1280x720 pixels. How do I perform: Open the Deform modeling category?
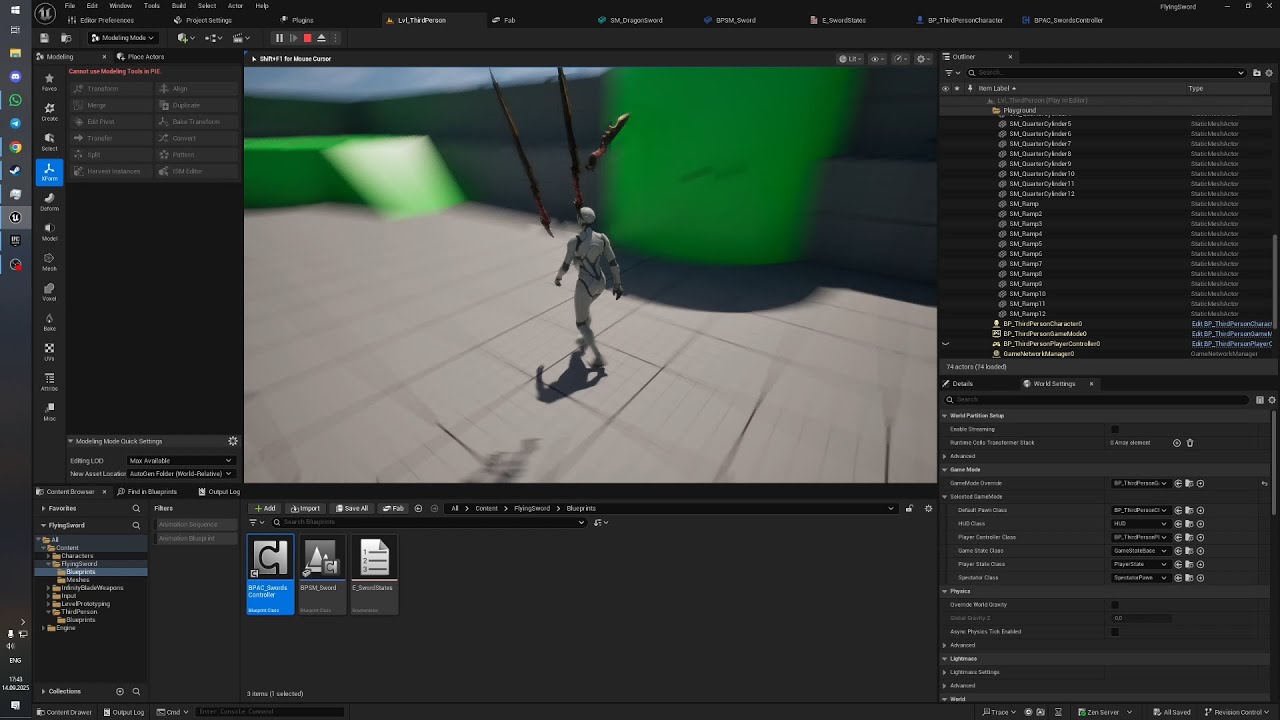49,202
